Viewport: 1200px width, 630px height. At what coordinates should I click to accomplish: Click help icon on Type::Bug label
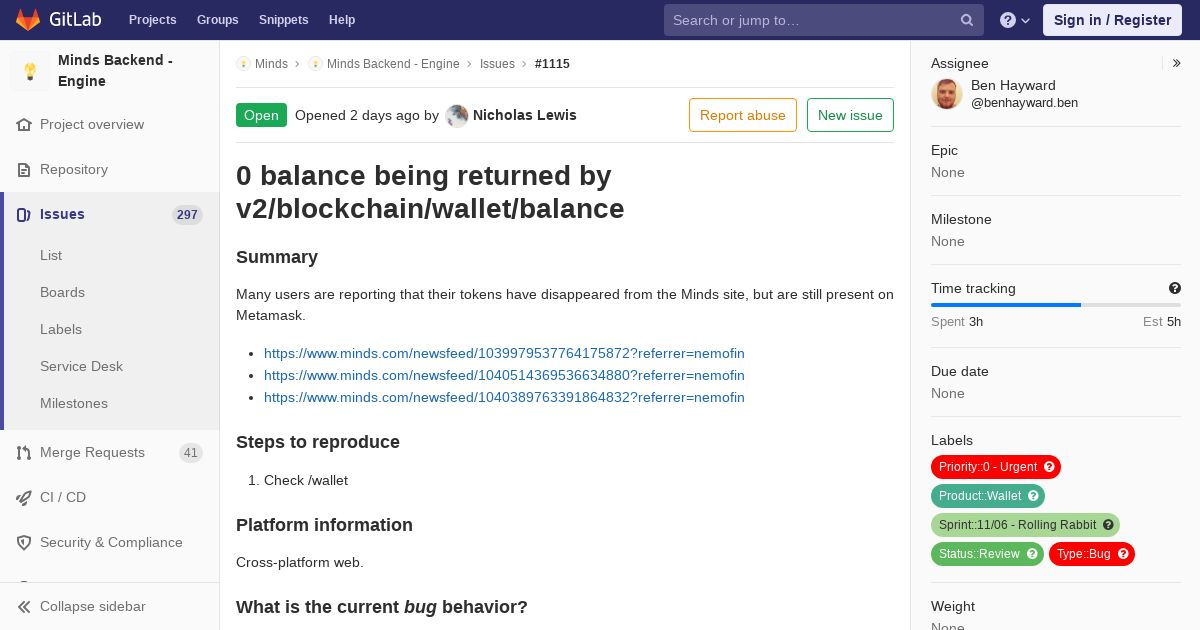pyautogui.click(x=1123, y=554)
